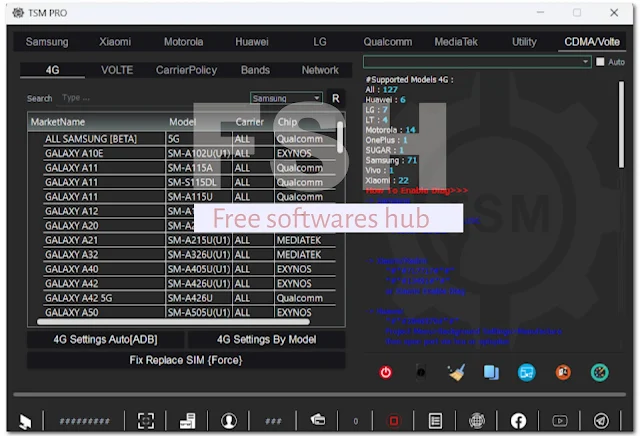Switch to the Qualcomm main tab
Screen dimensions: 640x436
tap(388, 42)
